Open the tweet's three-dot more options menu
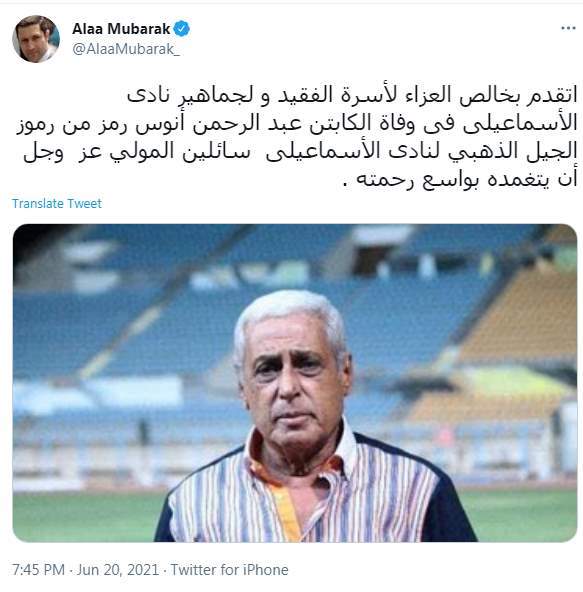 568,28
